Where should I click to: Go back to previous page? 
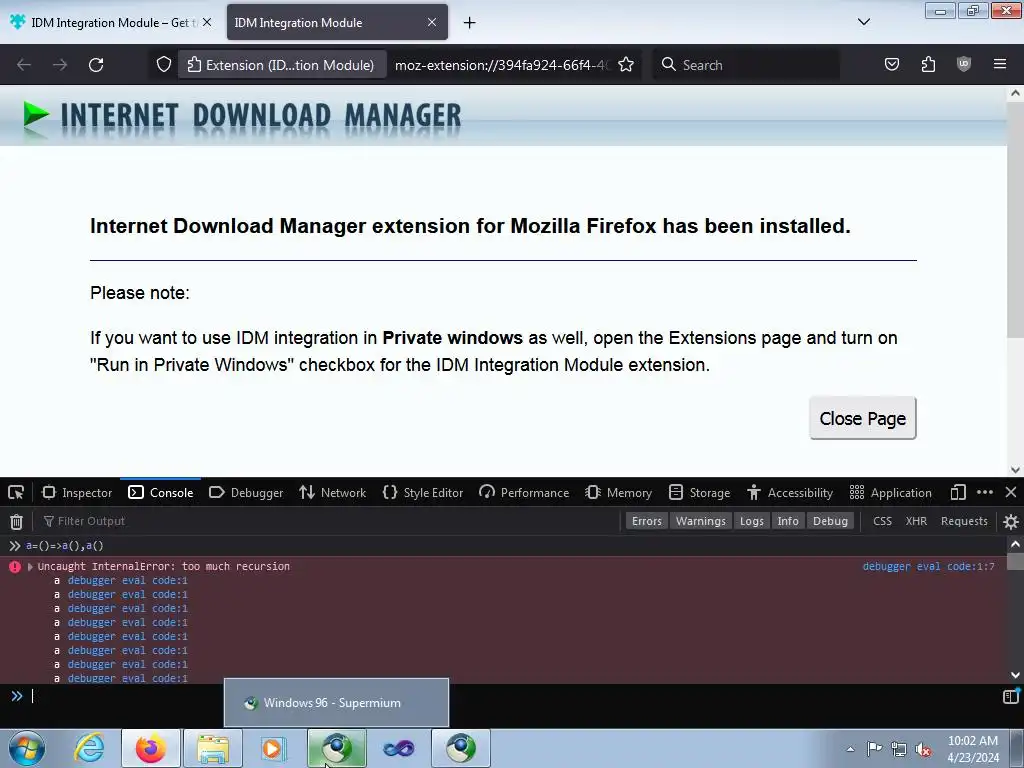coord(24,65)
